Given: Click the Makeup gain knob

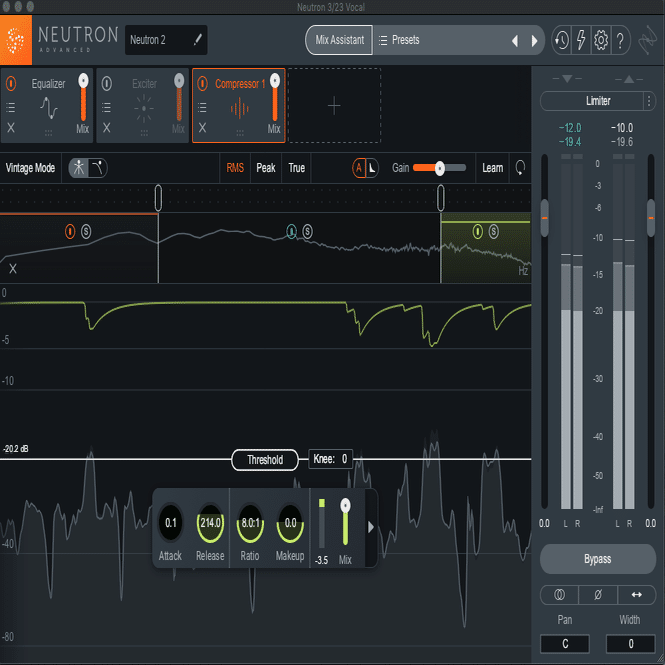Looking at the screenshot, I should click(x=290, y=523).
